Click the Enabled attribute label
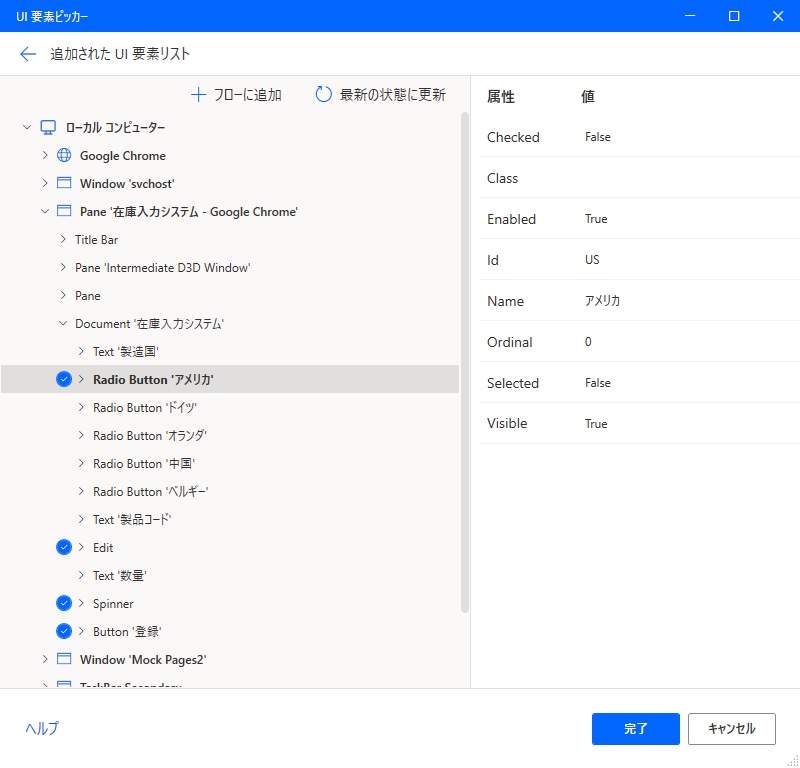 pos(511,219)
